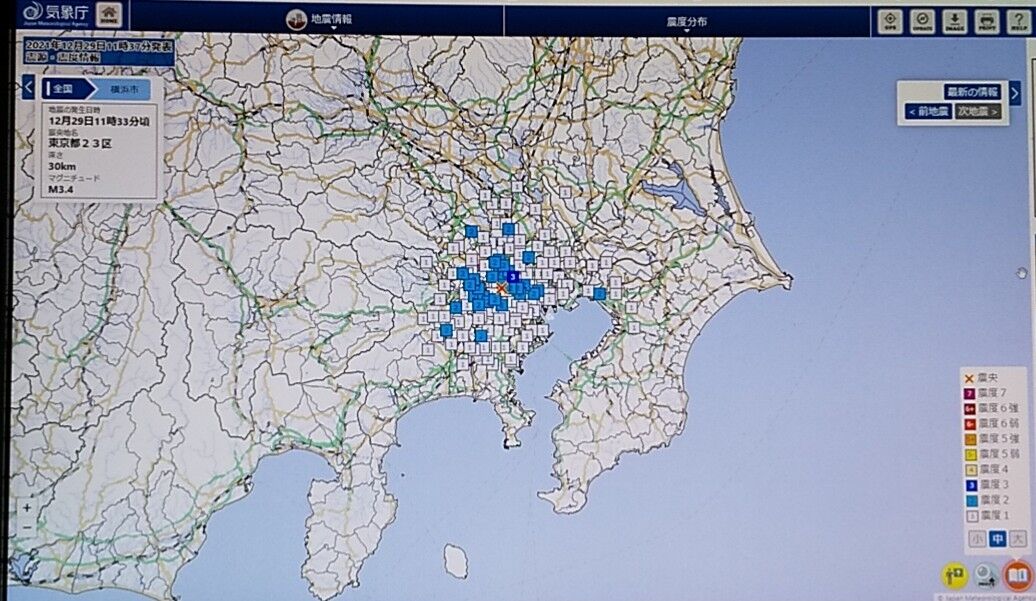The width and height of the screenshot is (1036, 601).
Task: Click the 最新の情報 button
Action: [x=971, y=92]
